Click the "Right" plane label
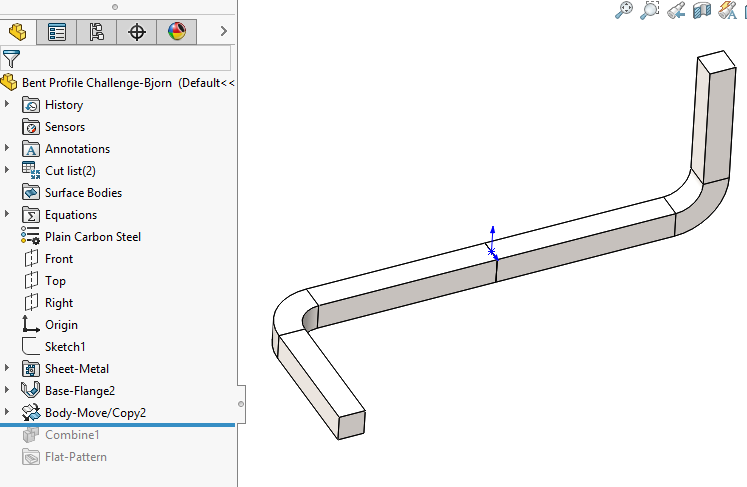 (59, 303)
